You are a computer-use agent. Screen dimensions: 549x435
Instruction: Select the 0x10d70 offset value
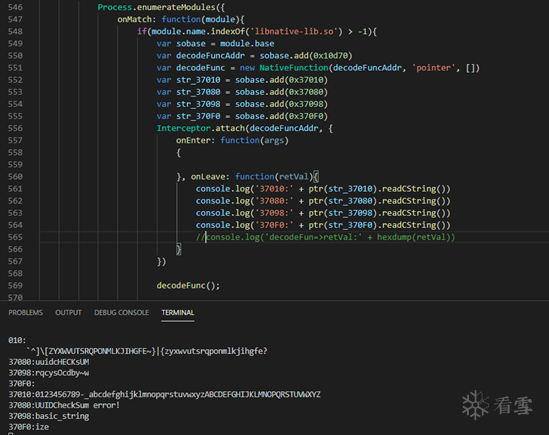pyautogui.click(x=330, y=56)
